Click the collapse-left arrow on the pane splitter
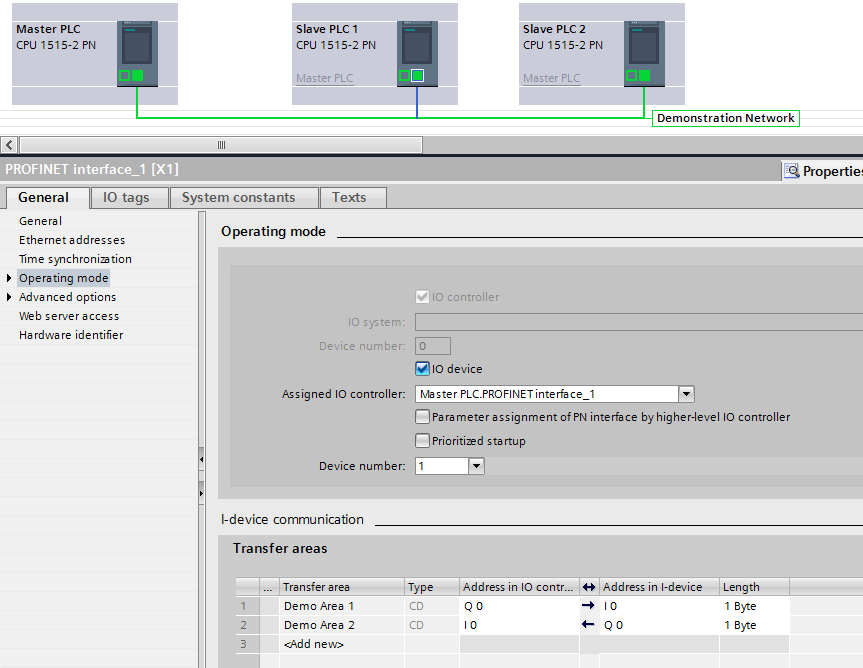863x668 pixels. pyautogui.click(x=201, y=459)
